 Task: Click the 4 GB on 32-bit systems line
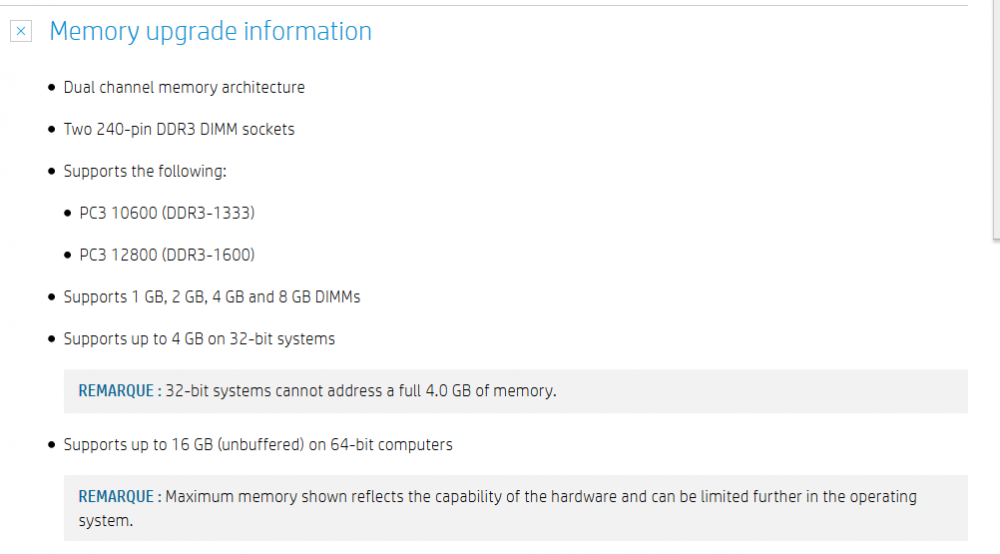coord(199,339)
